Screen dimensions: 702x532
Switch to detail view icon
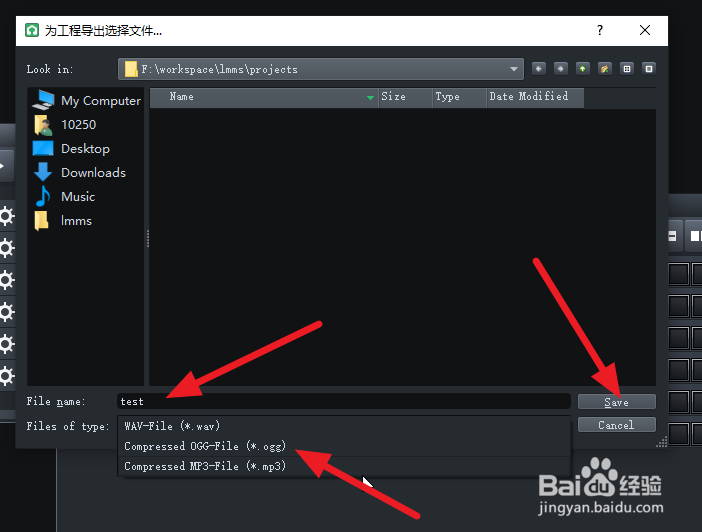[x=649, y=69]
